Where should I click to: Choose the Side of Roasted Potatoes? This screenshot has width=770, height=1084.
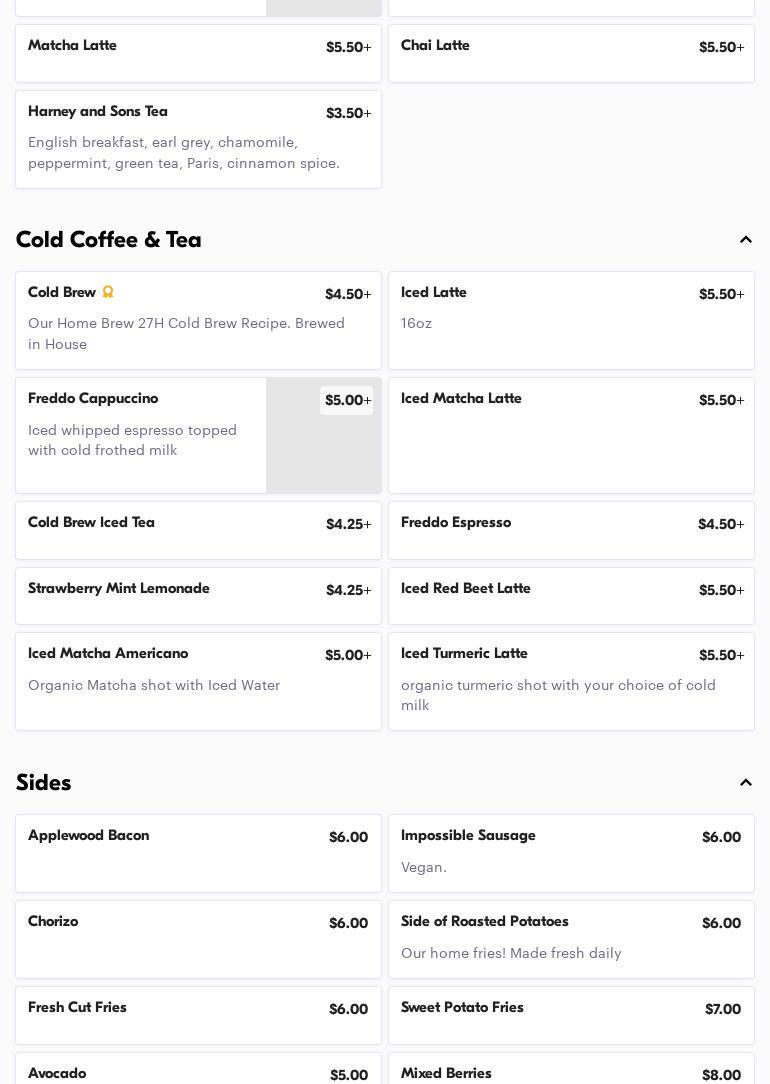pos(571,939)
